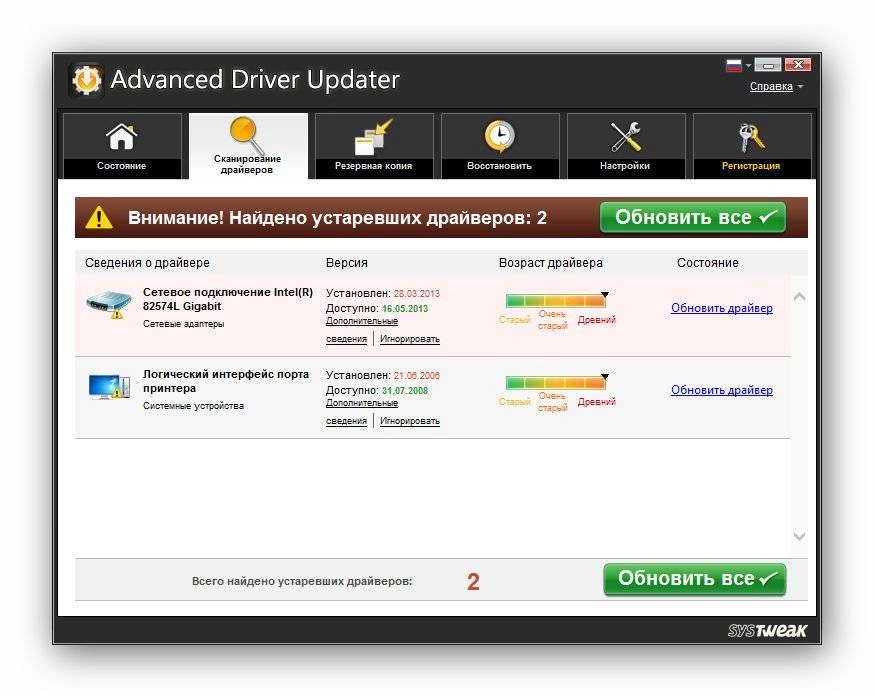The image size is (874, 697).
Task: Click available date 16.05.2013
Action: tap(405, 308)
